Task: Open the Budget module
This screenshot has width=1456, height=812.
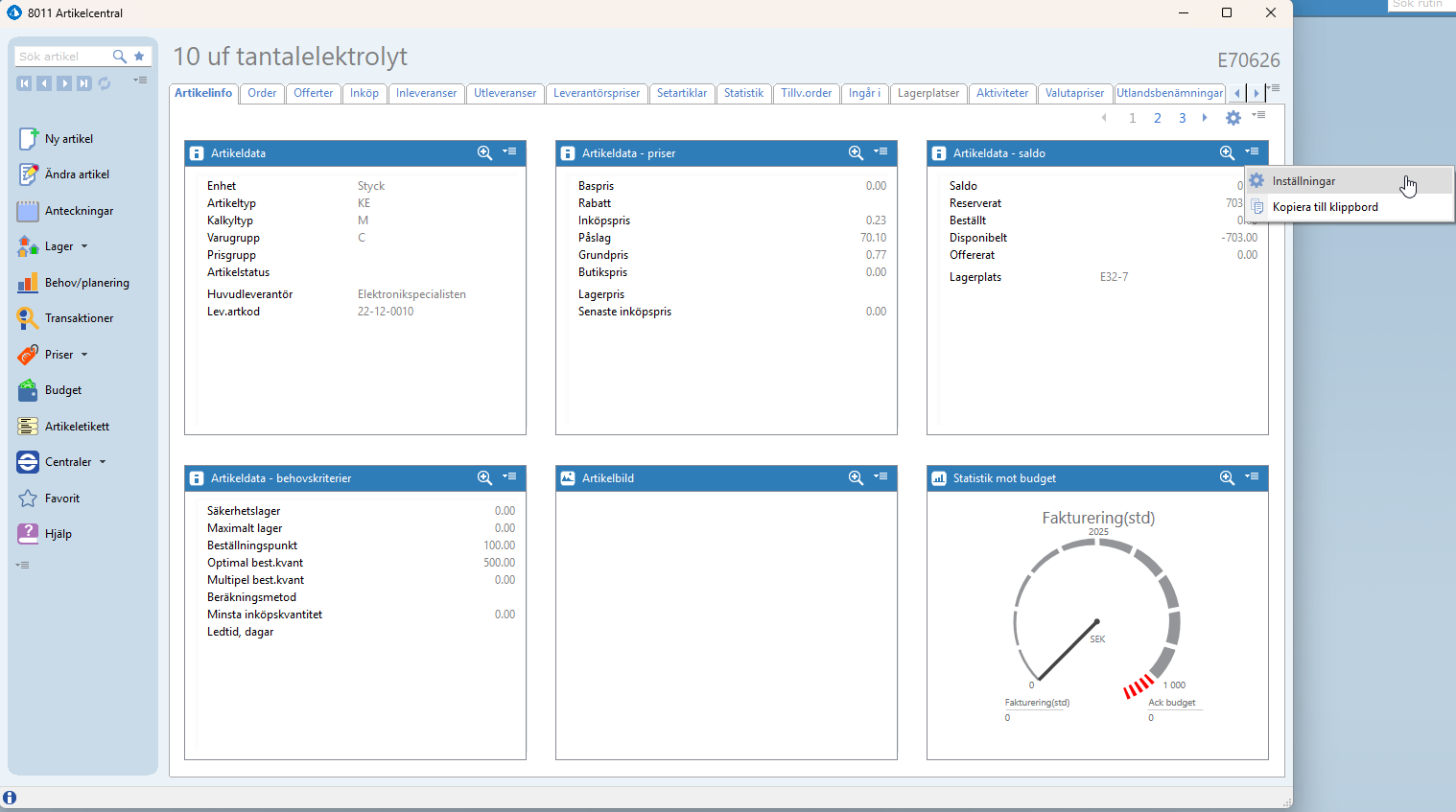Action: pos(62,390)
